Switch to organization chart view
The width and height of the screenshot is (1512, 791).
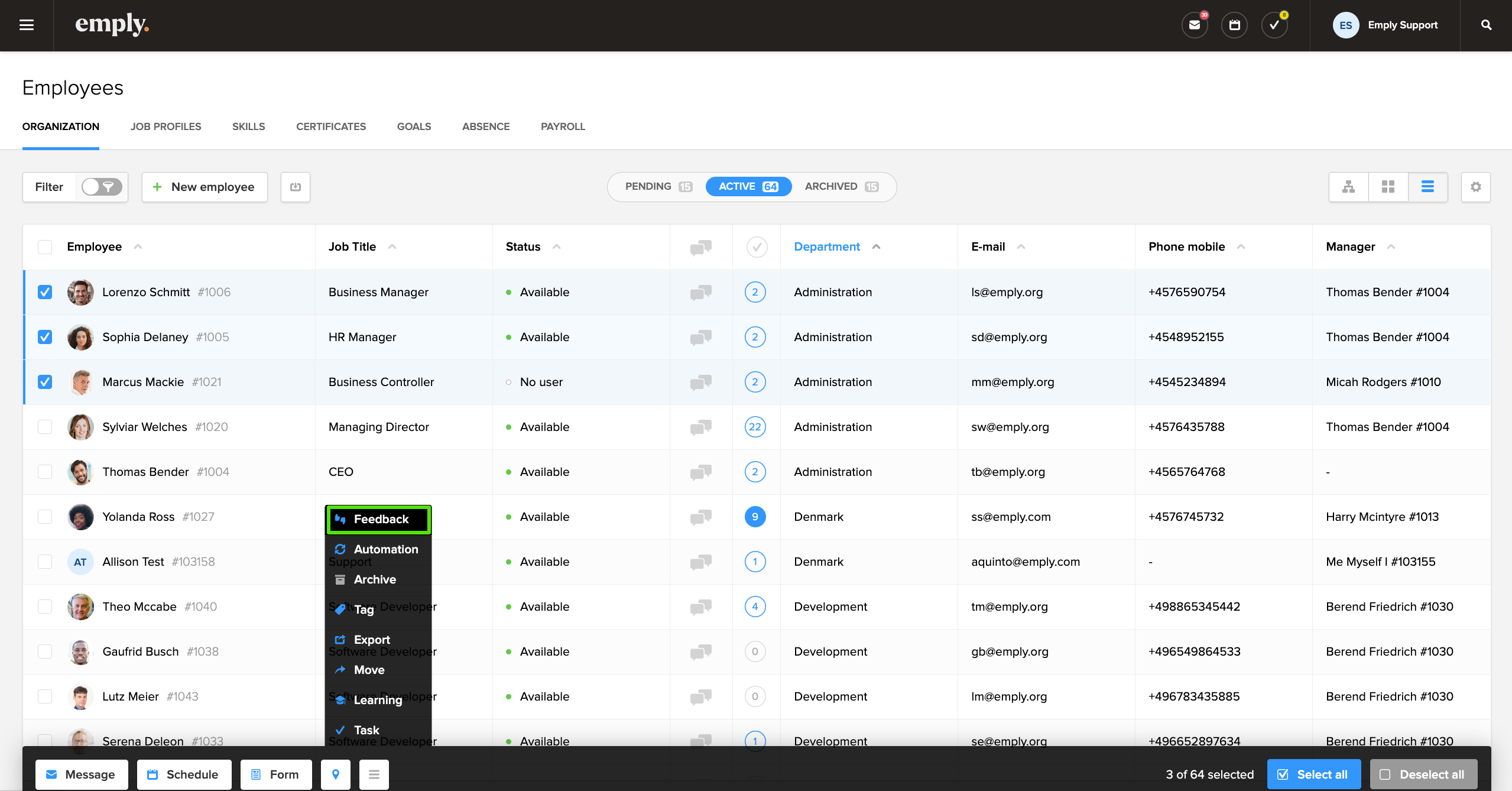point(1348,186)
